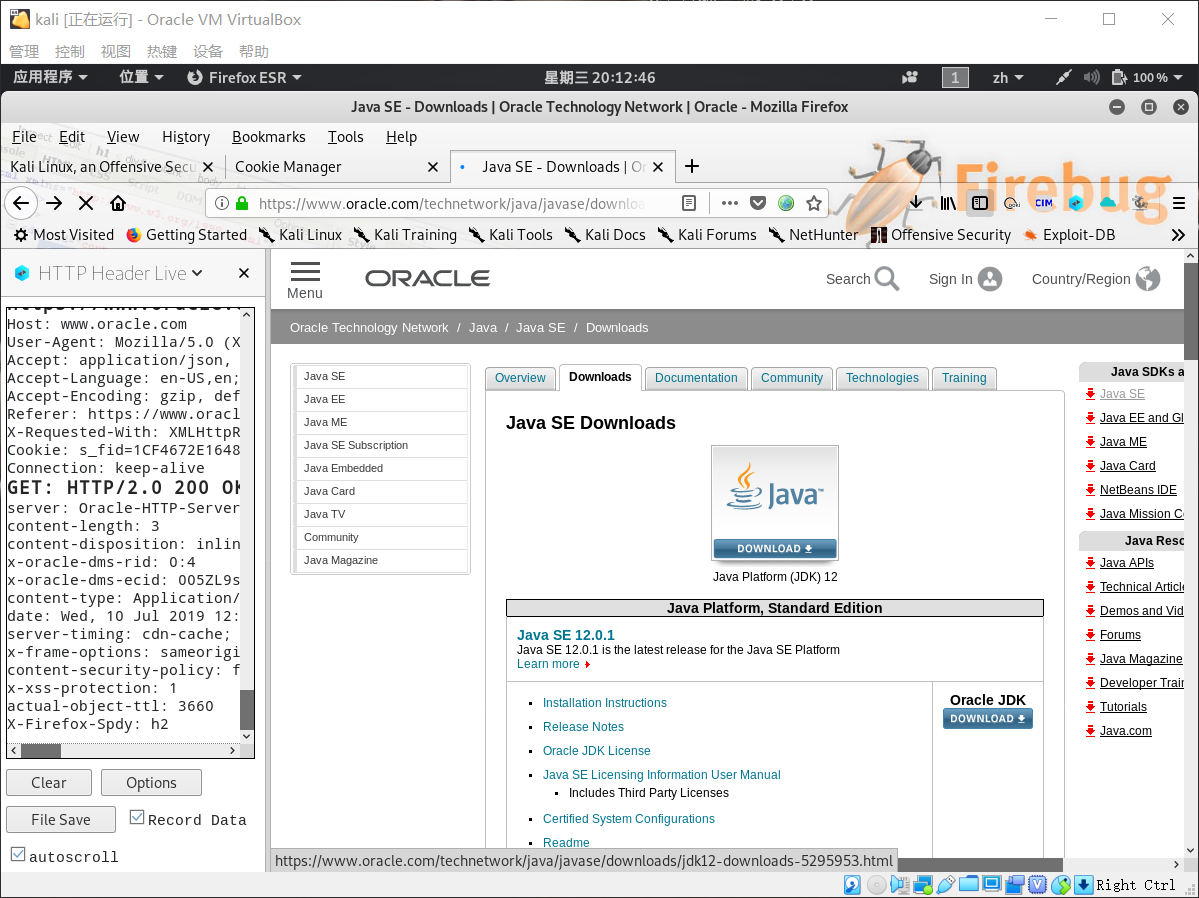This screenshot has height=898, width=1199.
Task: Expand Kali 应用程序 applications menu
Action: [x=50, y=77]
